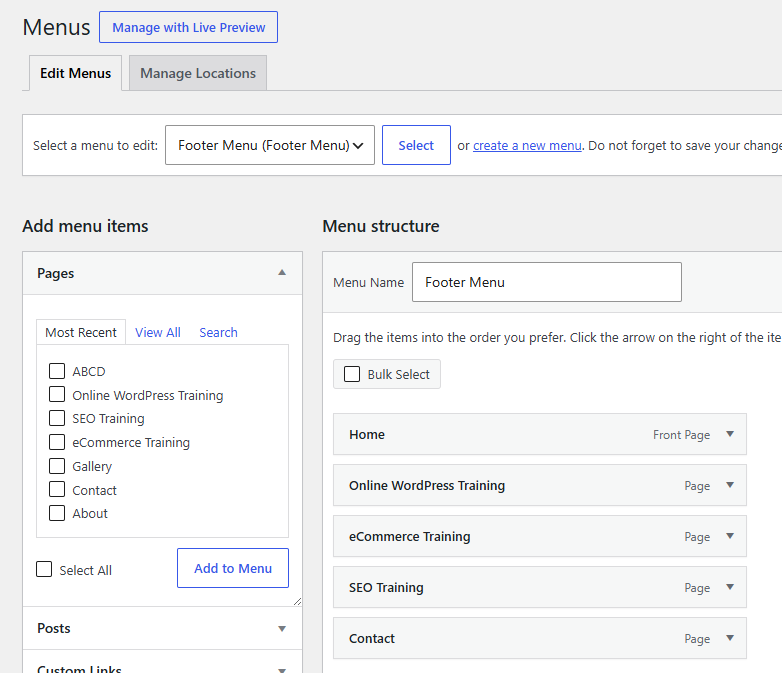Screen dimensions: 782x673
Task: Open the pages Search tab
Action: 218,332
